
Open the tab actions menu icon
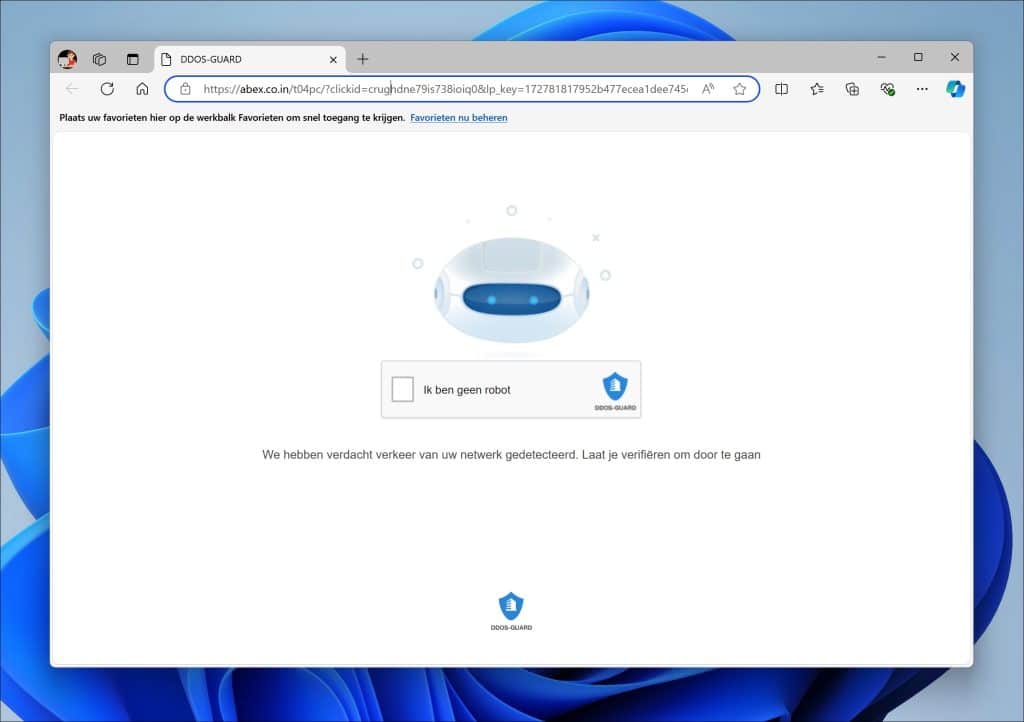(x=132, y=59)
